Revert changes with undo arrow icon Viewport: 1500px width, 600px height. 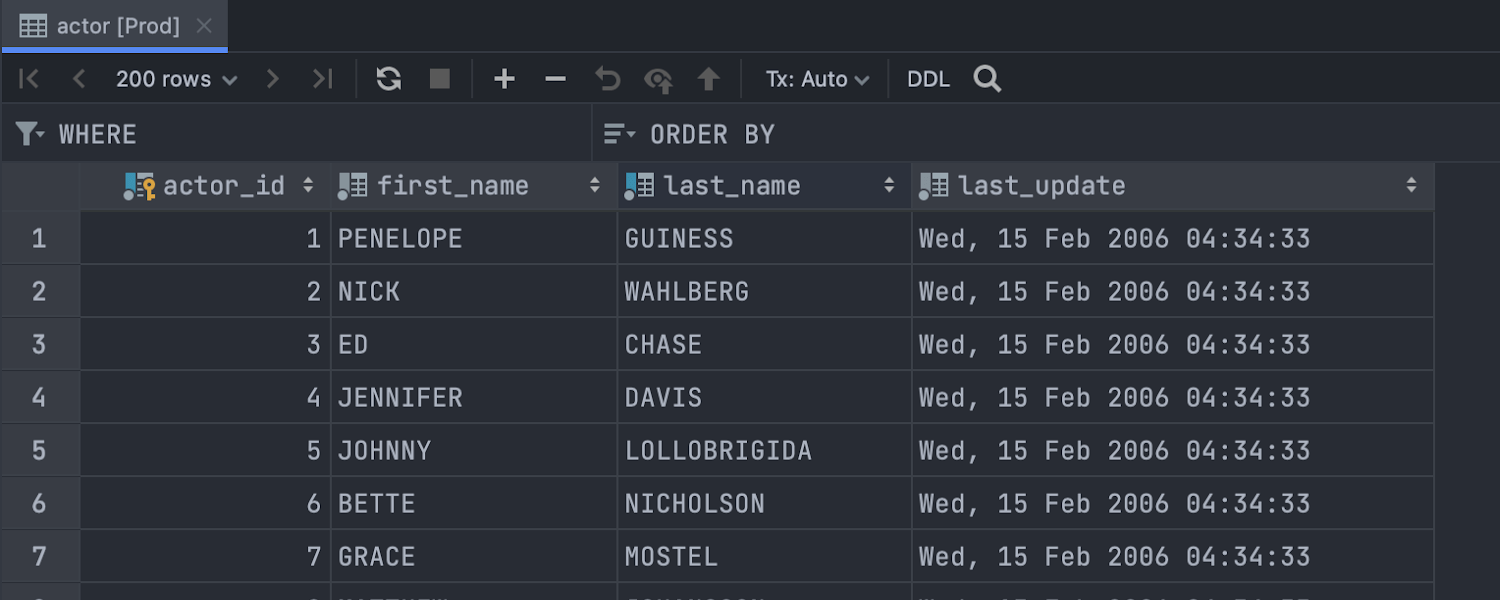(607, 79)
